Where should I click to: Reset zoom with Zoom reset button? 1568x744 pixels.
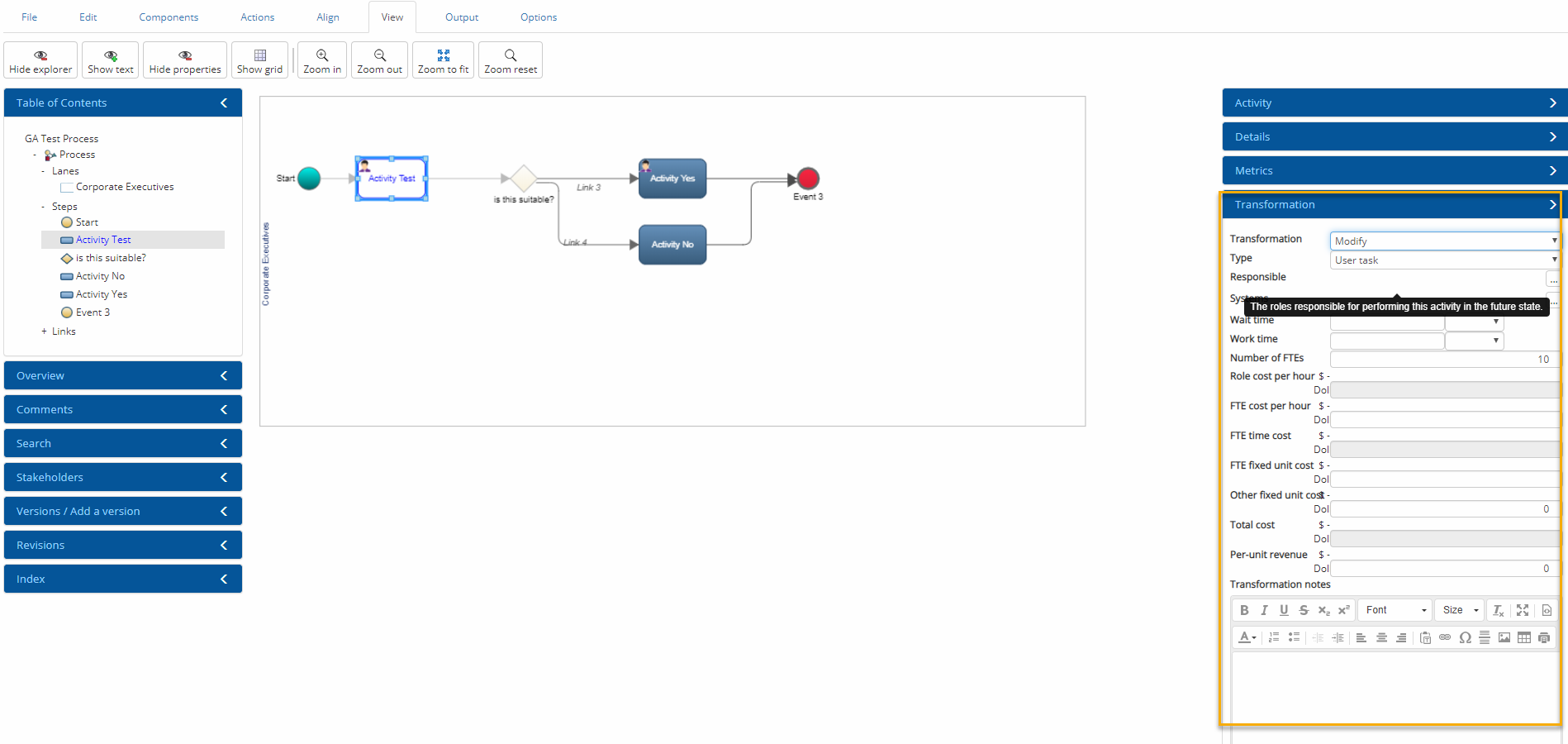coord(510,60)
